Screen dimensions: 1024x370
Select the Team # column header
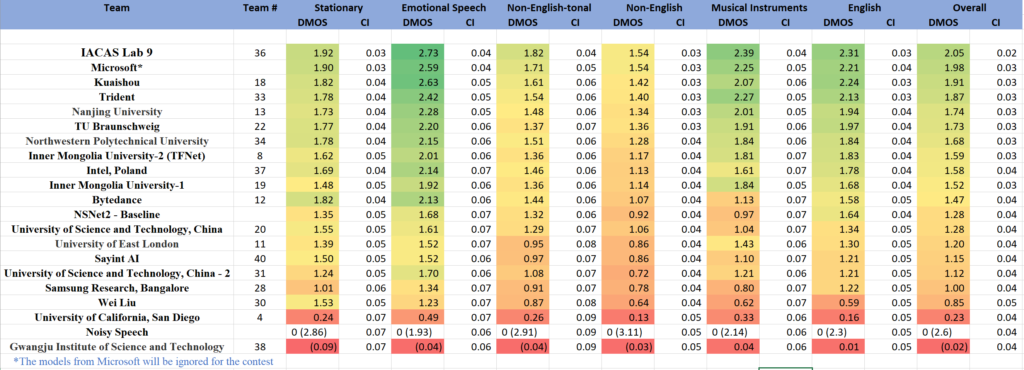click(260, 8)
